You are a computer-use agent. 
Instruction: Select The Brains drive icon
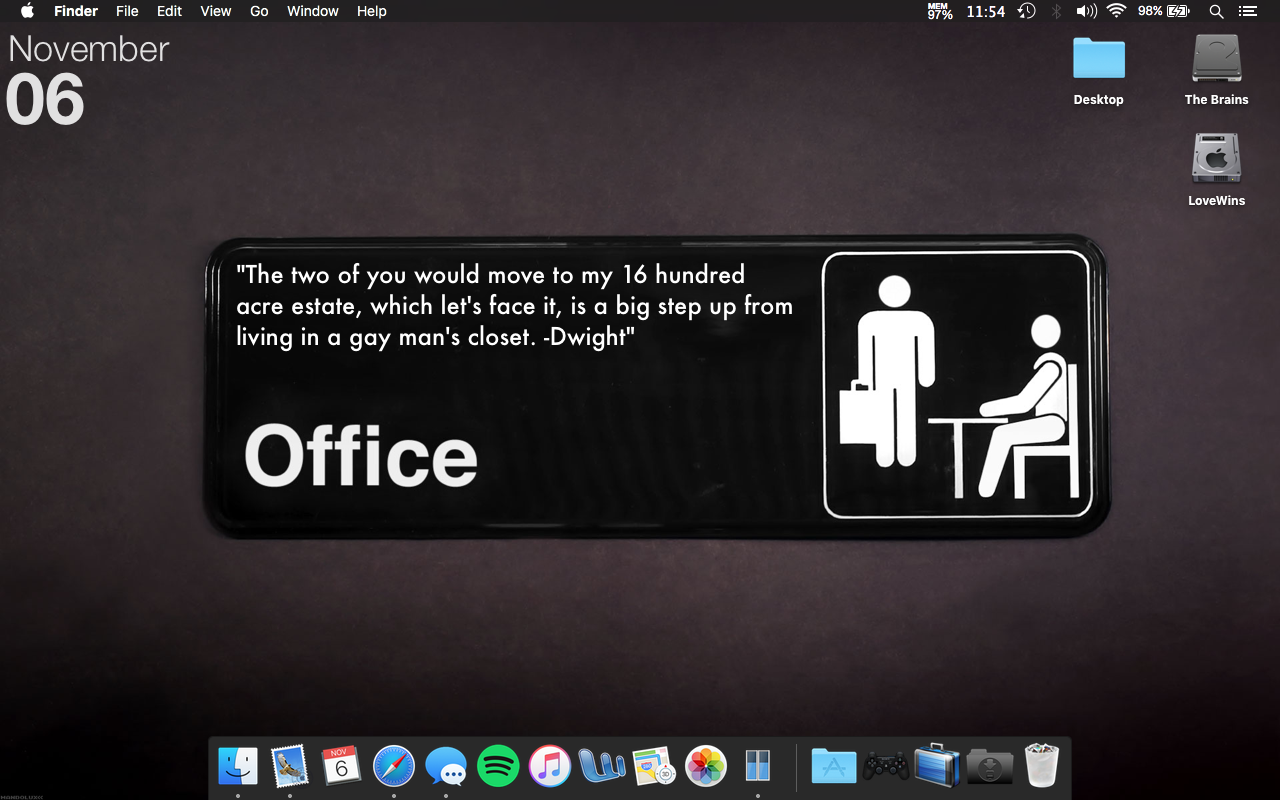(1217, 60)
